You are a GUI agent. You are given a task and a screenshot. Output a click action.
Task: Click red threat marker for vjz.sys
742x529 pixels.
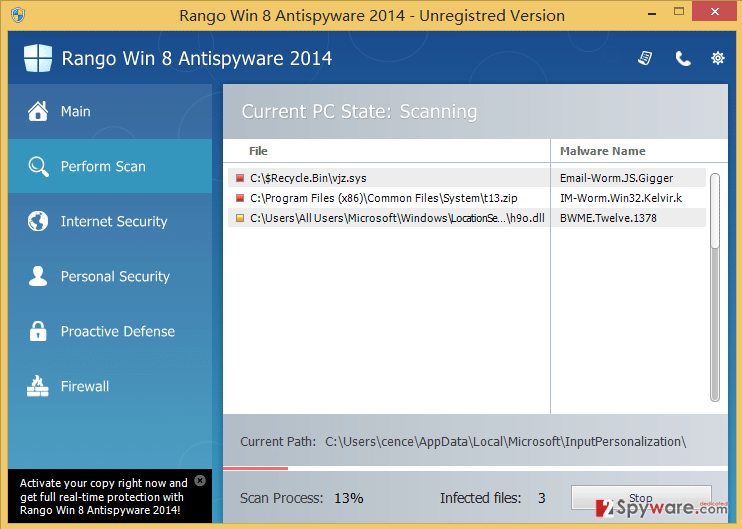coord(240,178)
